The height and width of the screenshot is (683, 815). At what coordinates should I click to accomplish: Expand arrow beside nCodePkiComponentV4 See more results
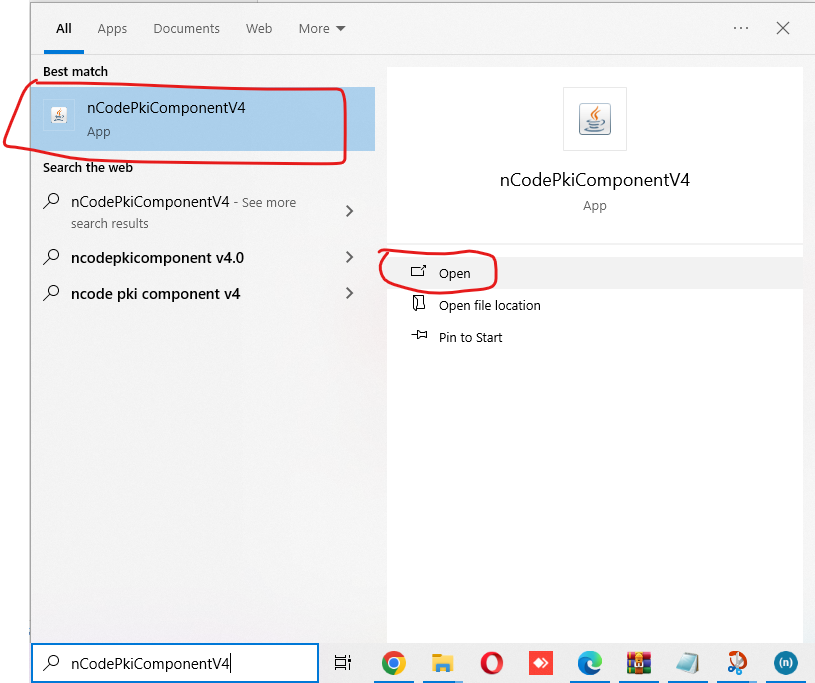pos(349,211)
